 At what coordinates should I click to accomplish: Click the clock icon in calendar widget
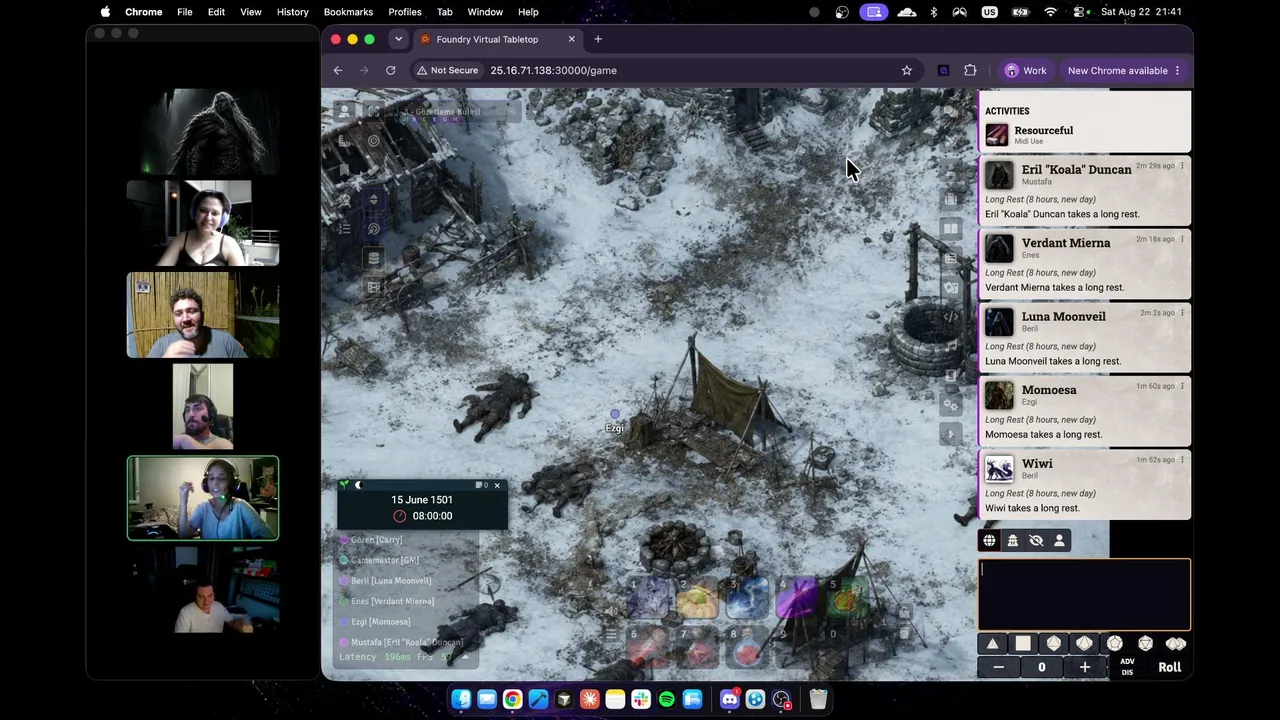(x=400, y=516)
